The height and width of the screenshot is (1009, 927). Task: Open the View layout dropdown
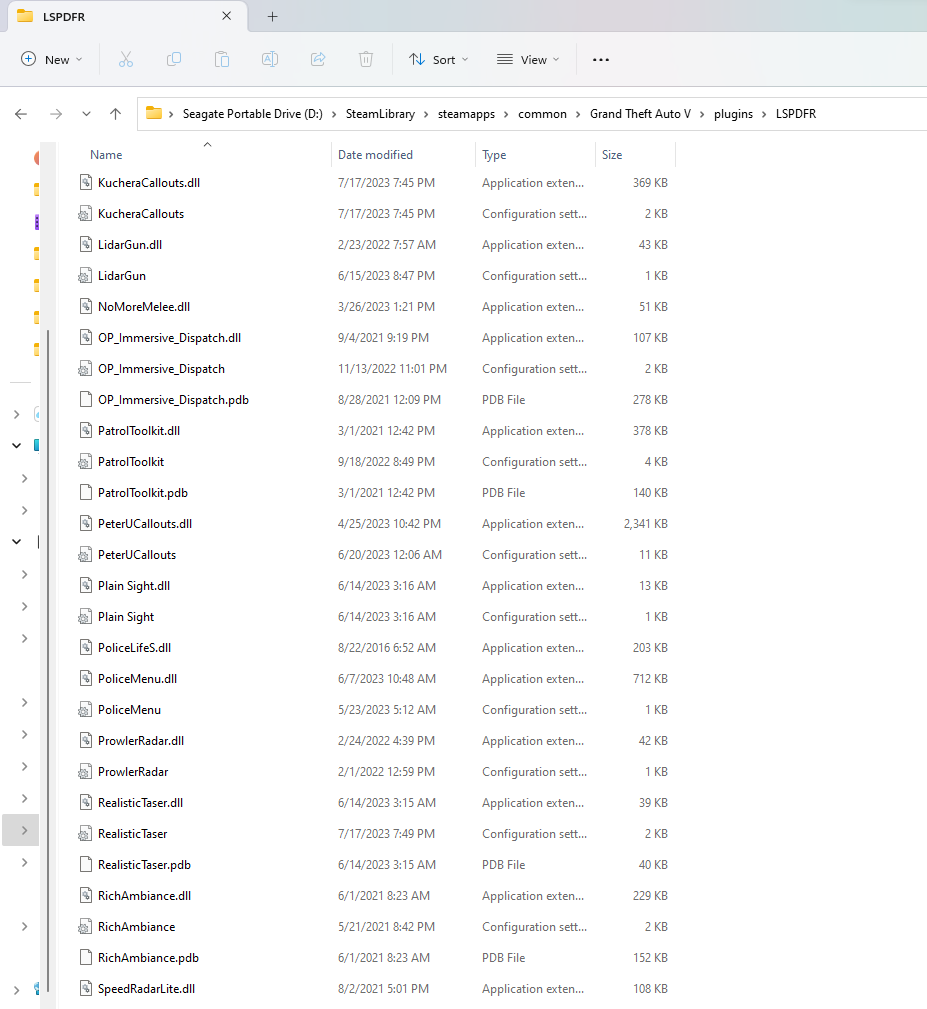pos(528,60)
